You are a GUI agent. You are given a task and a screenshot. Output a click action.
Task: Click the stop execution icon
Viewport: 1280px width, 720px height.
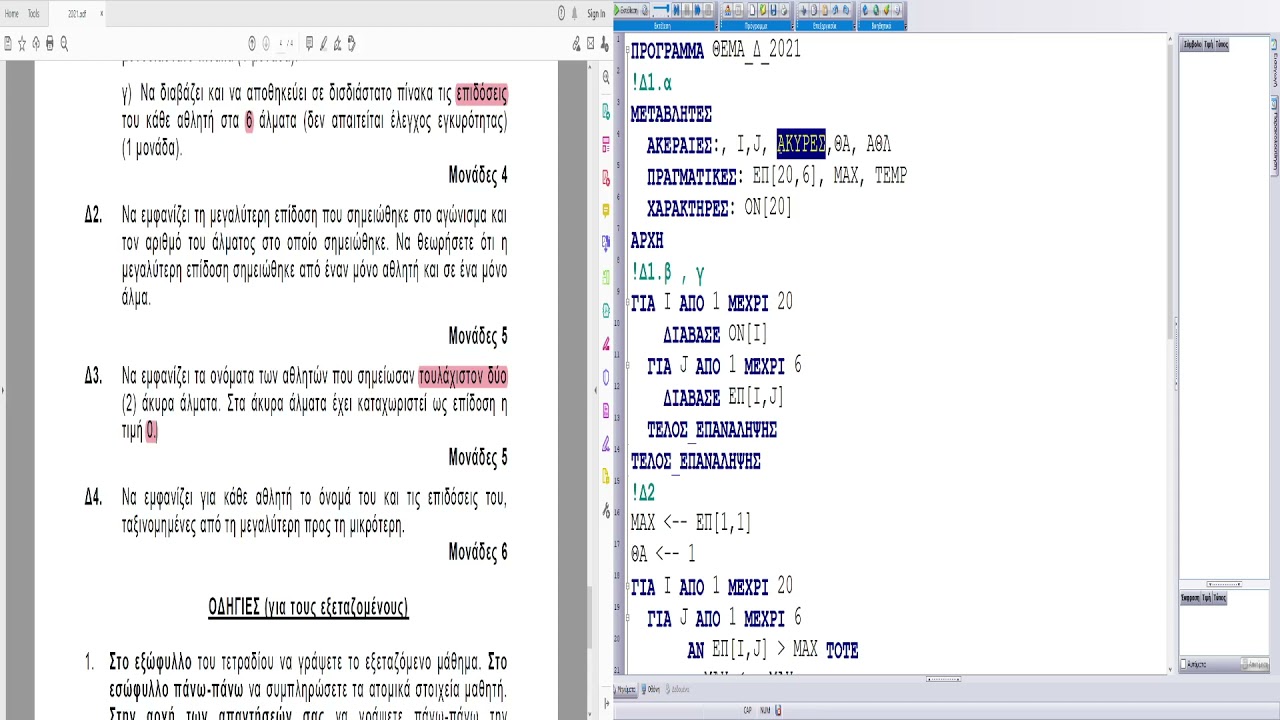(x=708, y=10)
